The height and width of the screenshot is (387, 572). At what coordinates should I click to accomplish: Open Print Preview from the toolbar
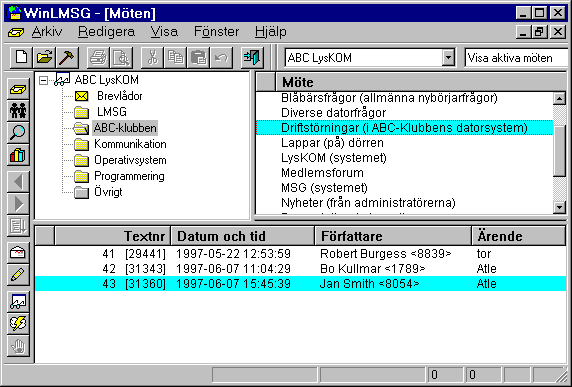click(121, 58)
